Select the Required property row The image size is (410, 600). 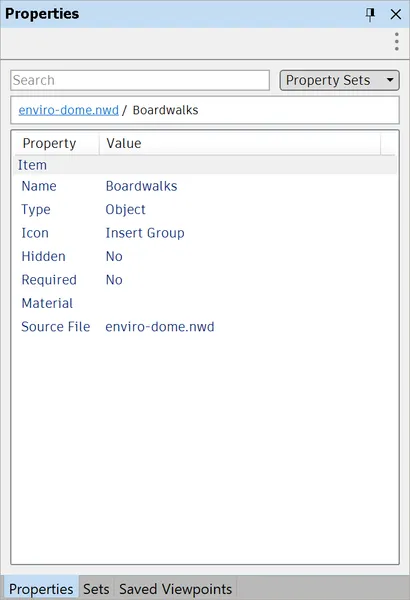[x=205, y=280]
